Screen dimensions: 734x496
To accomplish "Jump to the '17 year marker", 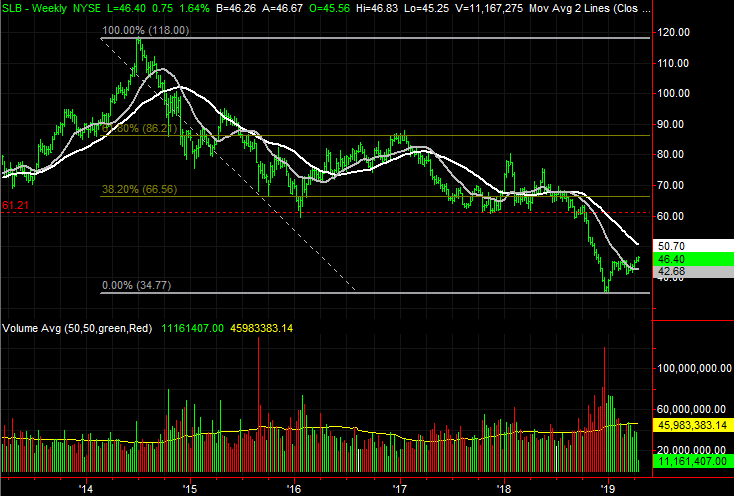I will click(400, 489).
